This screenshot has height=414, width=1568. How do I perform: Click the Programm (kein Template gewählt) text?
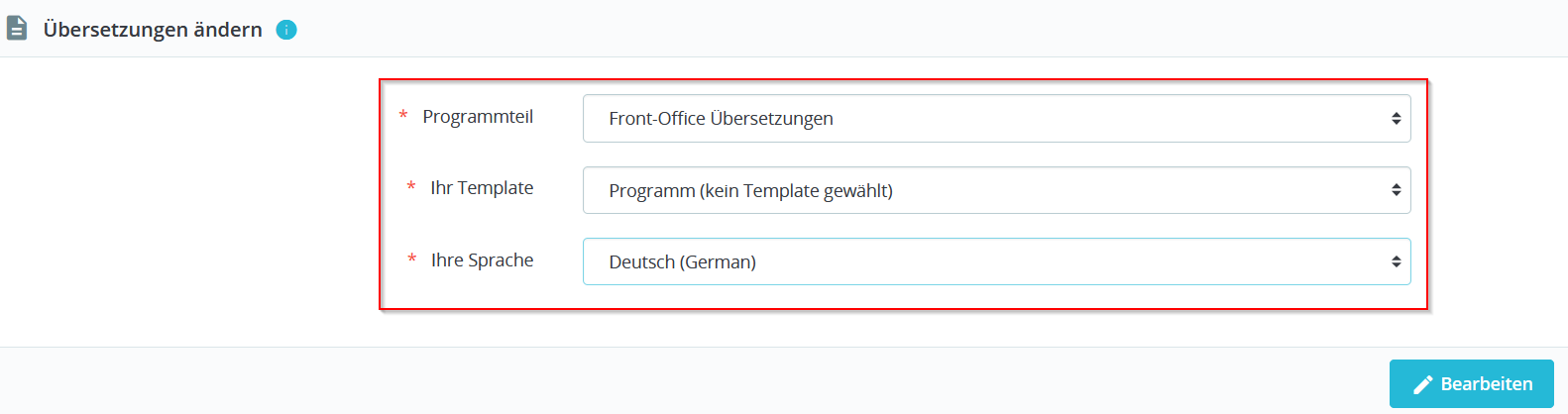click(750, 191)
